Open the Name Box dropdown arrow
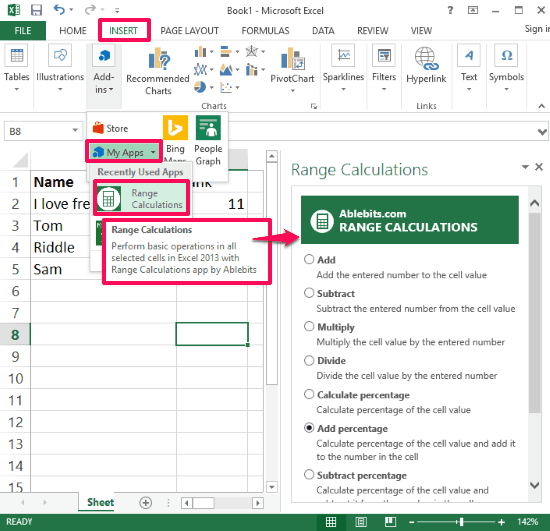 (75, 130)
